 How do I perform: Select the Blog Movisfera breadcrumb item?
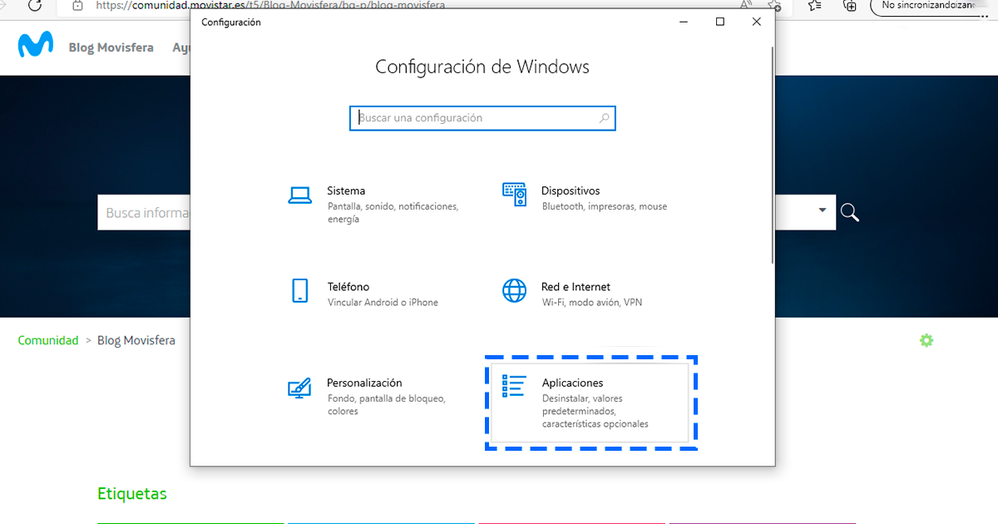click(136, 341)
